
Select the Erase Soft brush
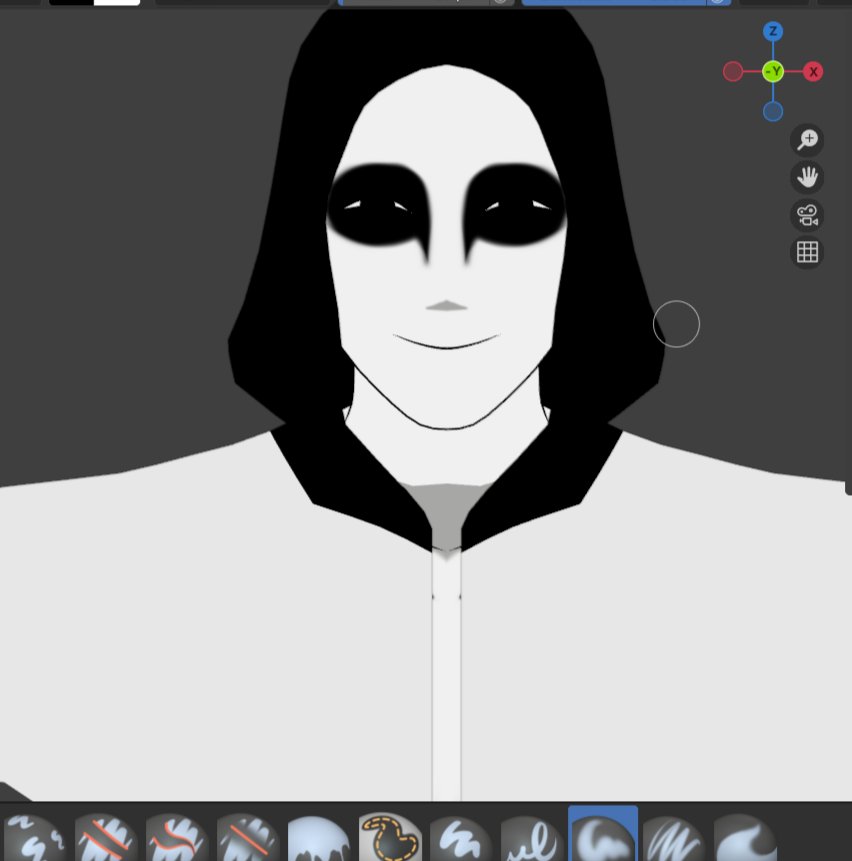[x=248, y=836]
